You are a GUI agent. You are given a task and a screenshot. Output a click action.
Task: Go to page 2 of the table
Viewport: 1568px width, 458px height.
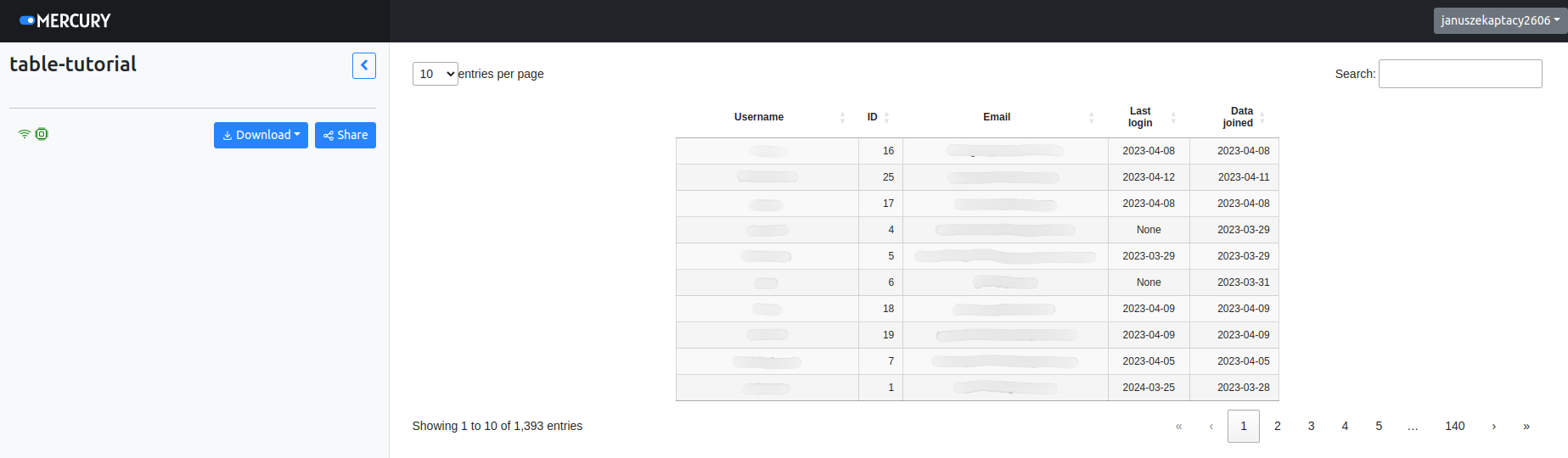1277,426
